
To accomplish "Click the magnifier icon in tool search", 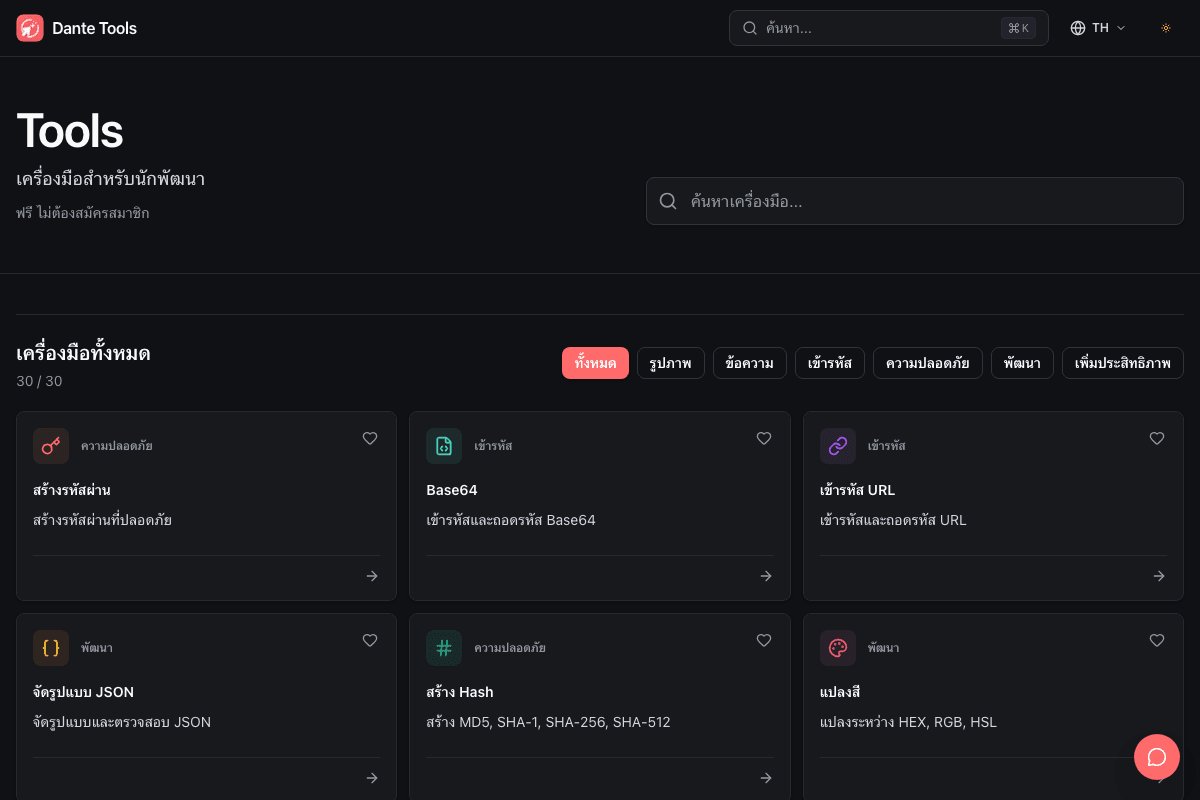I will (668, 201).
